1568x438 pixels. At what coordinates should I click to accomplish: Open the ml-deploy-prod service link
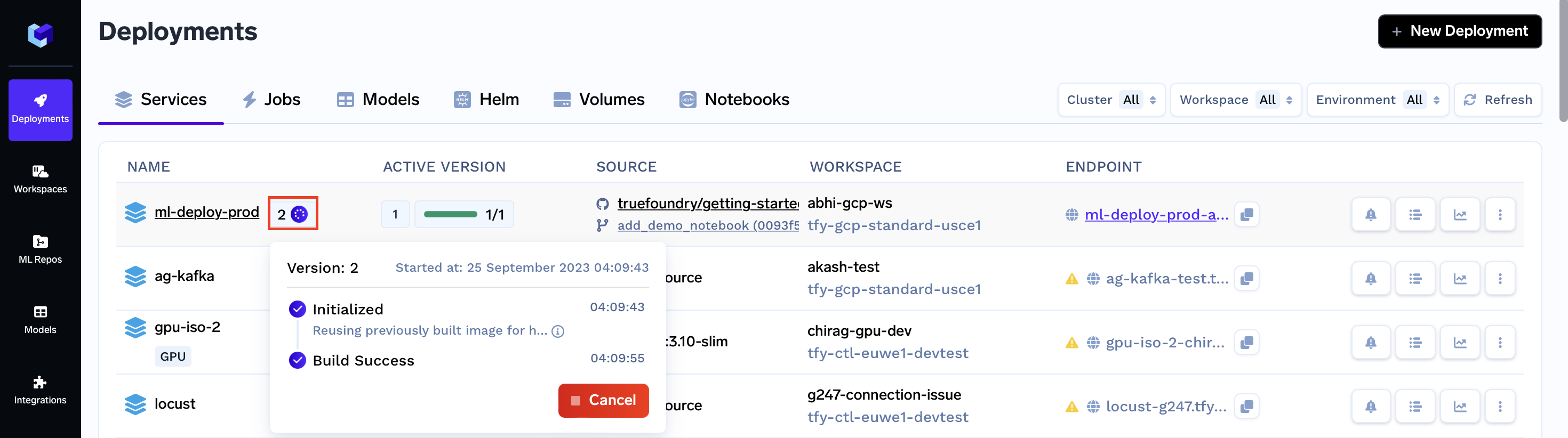(x=206, y=212)
